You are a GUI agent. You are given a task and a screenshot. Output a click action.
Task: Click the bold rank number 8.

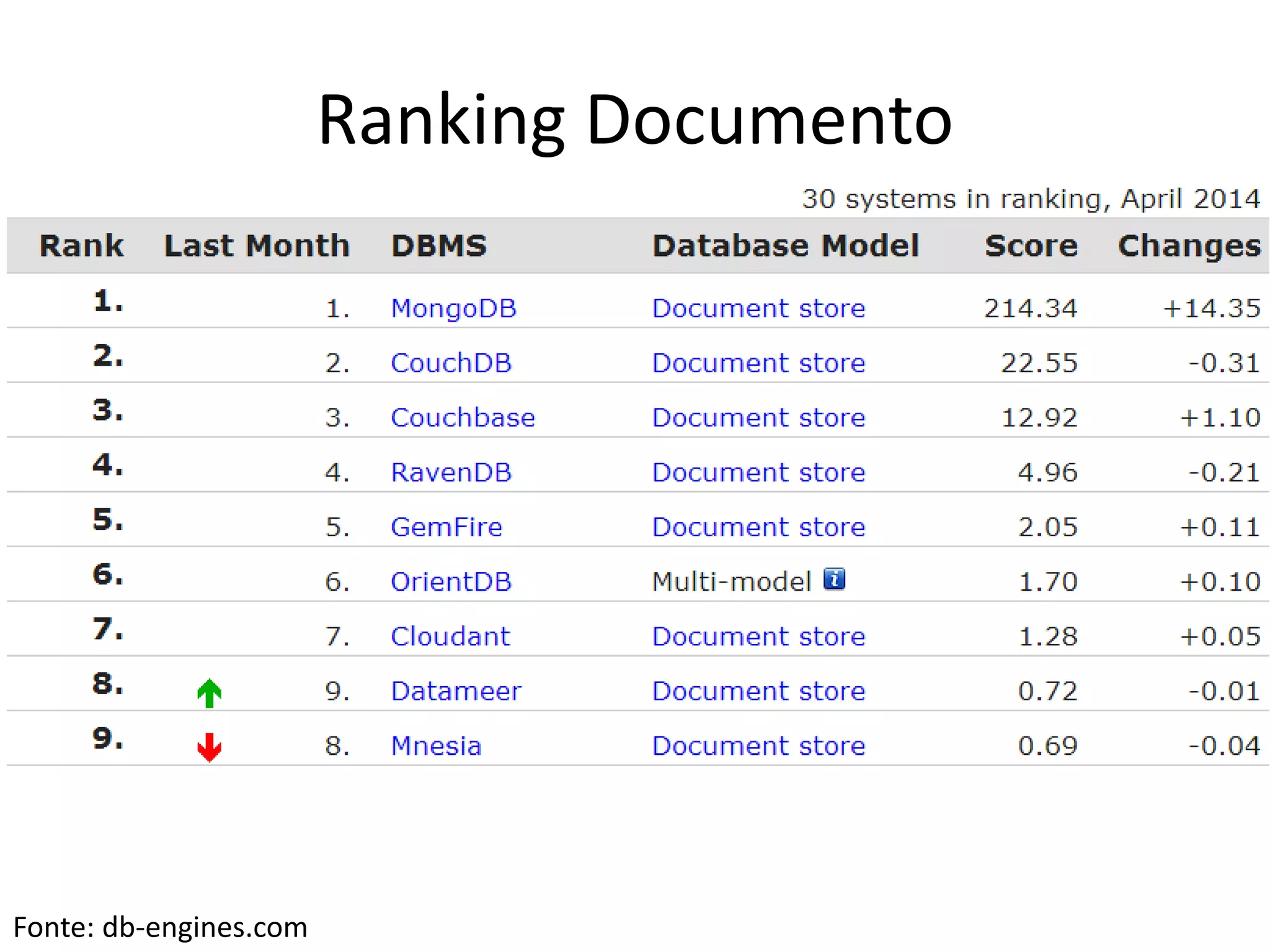[x=108, y=684]
